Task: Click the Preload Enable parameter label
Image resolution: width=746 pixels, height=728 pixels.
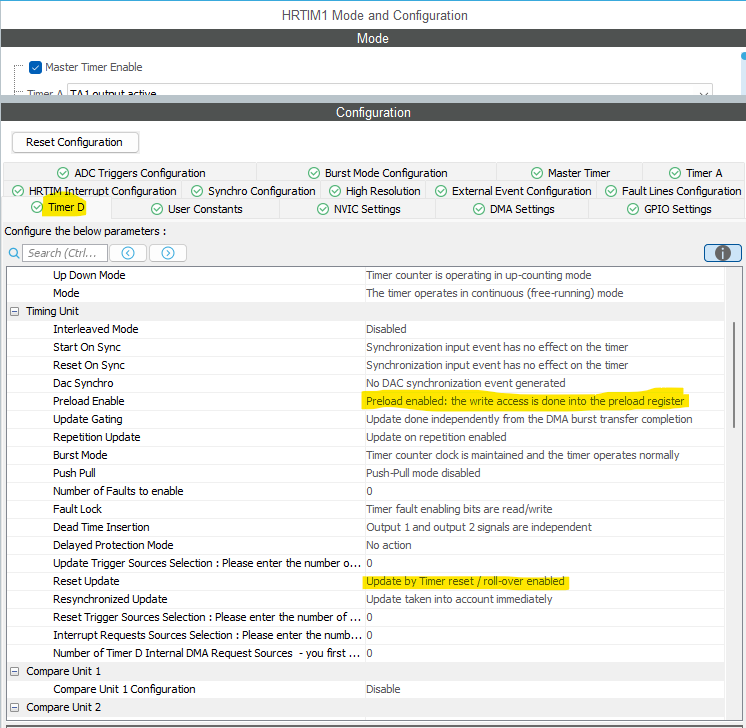Action: [88, 402]
